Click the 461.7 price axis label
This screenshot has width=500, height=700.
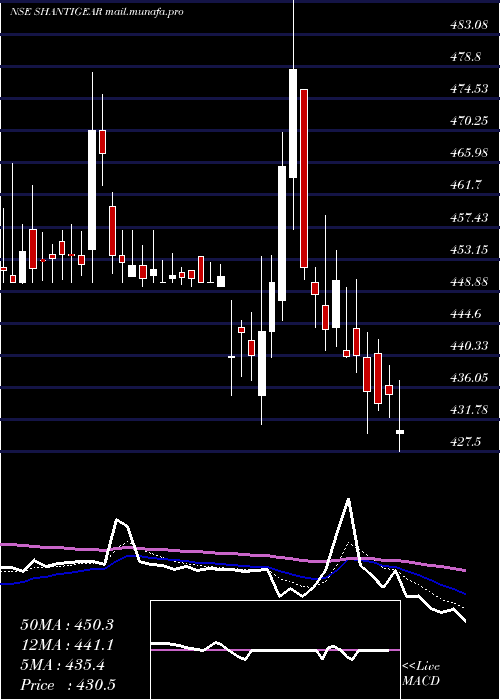pyautogui.click(x=465, y=184)
